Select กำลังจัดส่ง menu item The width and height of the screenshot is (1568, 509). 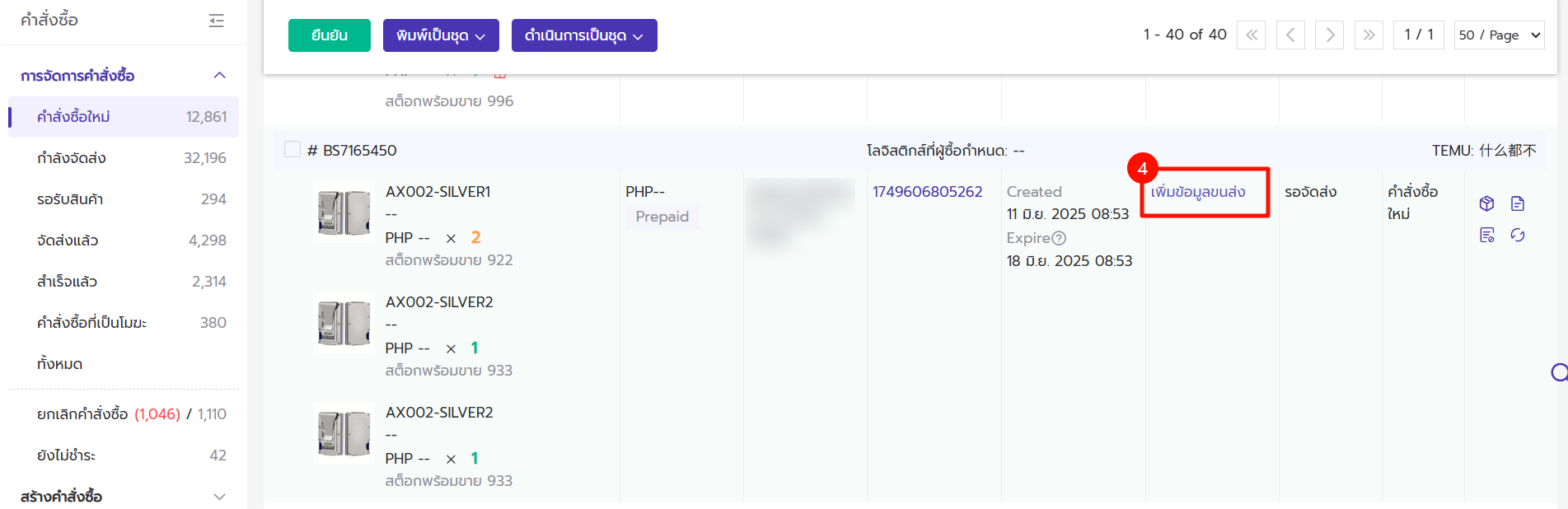[x=124, y=158]
